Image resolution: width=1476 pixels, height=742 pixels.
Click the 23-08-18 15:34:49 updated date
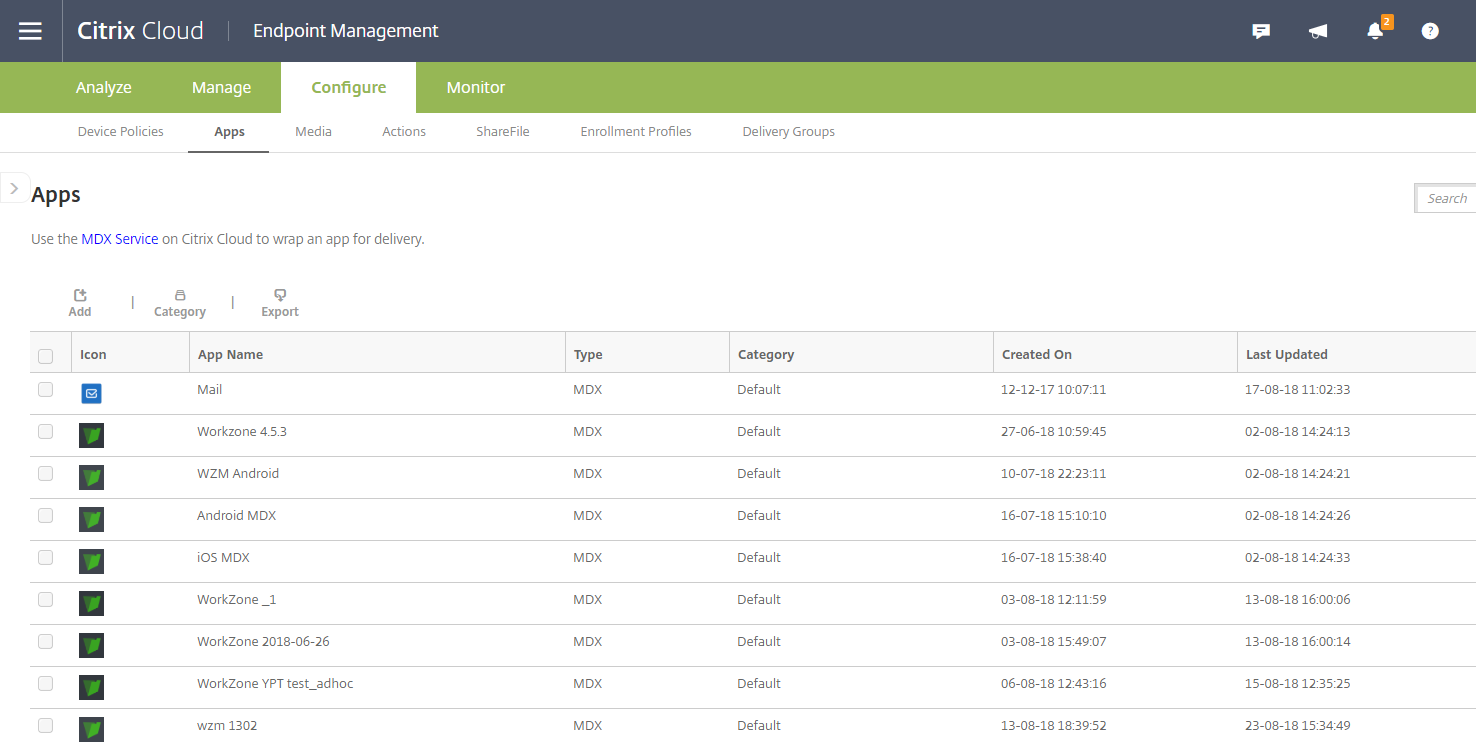1298,725
